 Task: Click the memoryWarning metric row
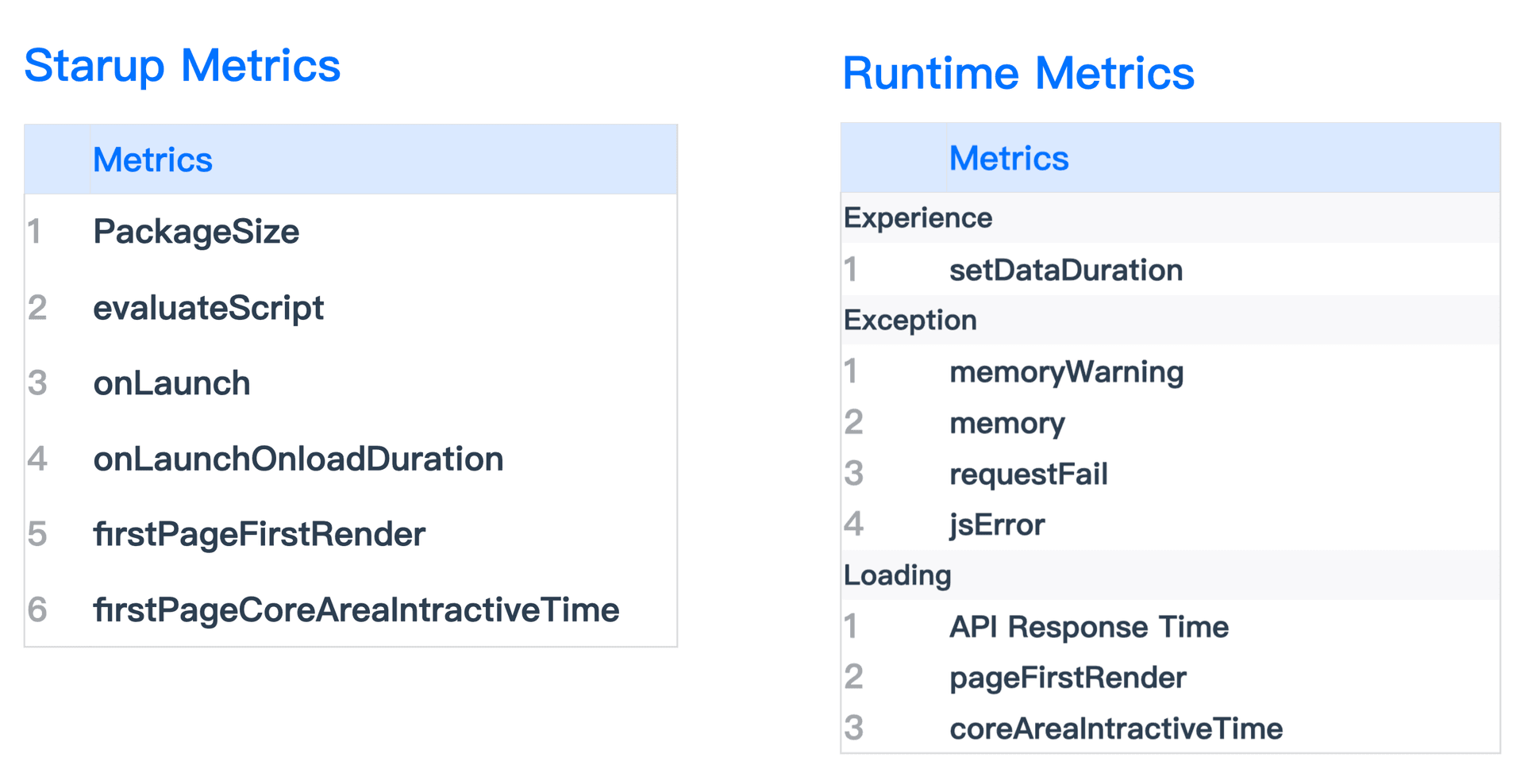coord(1066,371)
